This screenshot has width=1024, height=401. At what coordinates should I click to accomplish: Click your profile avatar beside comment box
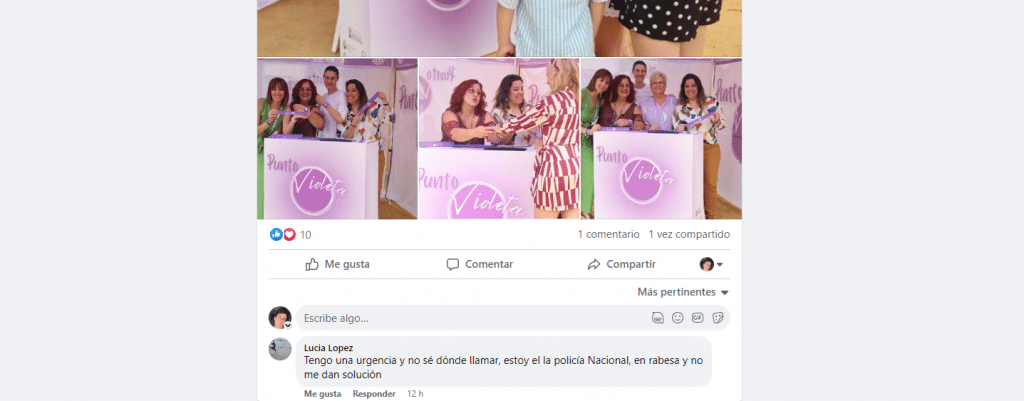[280, 317]
